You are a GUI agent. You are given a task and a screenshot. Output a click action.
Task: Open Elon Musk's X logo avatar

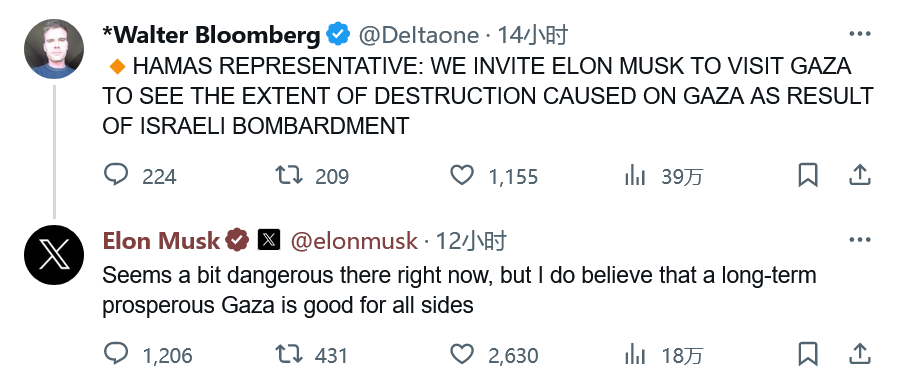pos(54,255)
